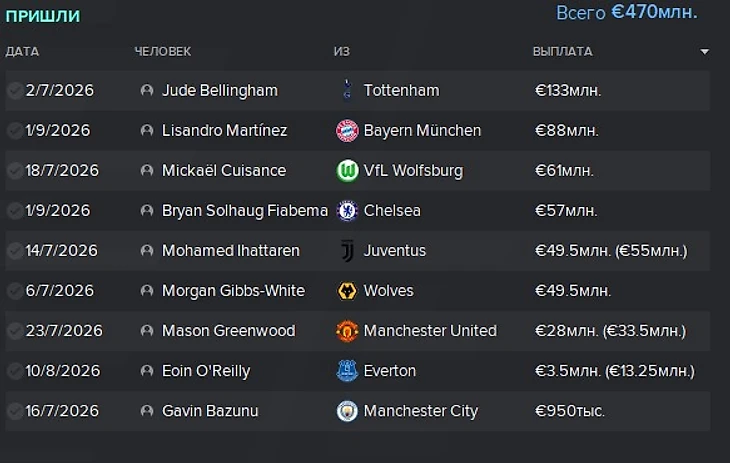Click the Everton club badge
The image size is (730, 463).
point(347,371)
